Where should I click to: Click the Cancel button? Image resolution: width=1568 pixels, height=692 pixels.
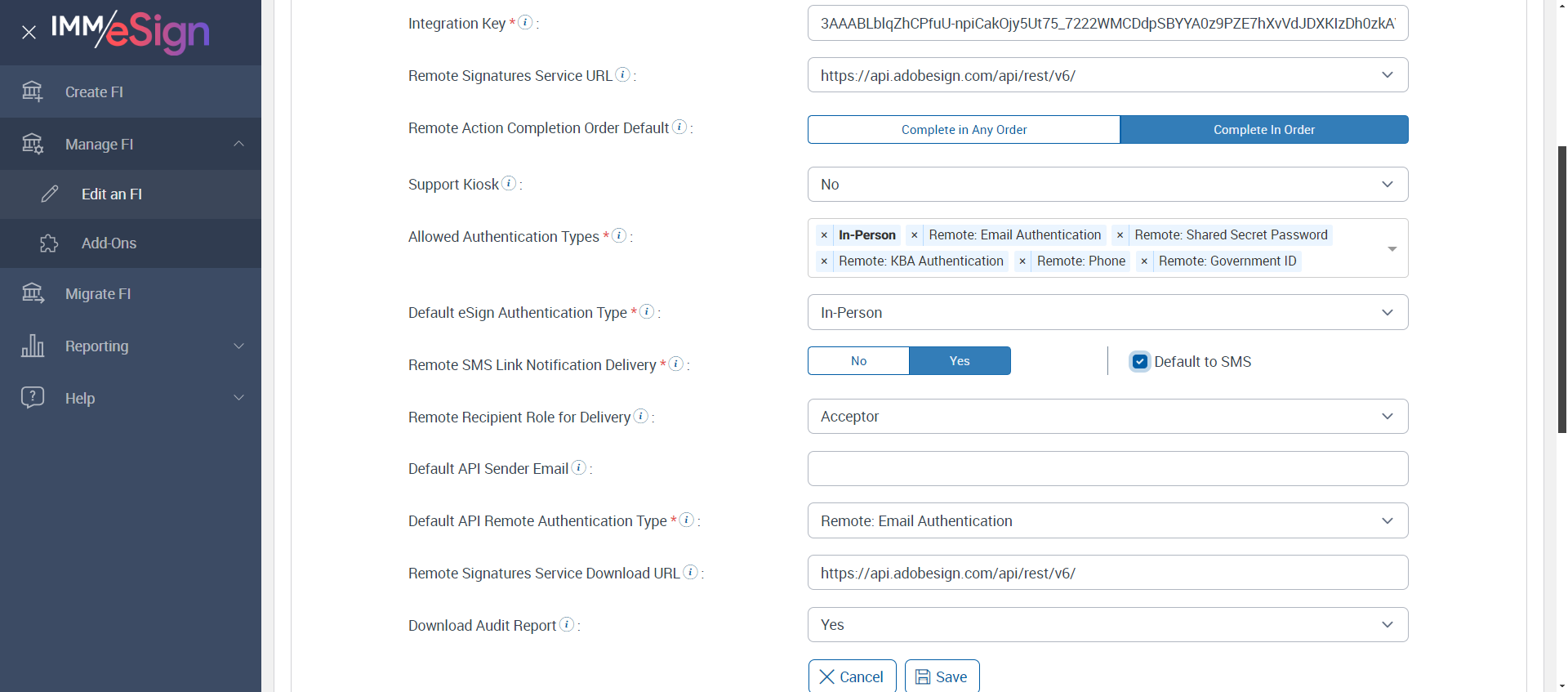(852, 676)
